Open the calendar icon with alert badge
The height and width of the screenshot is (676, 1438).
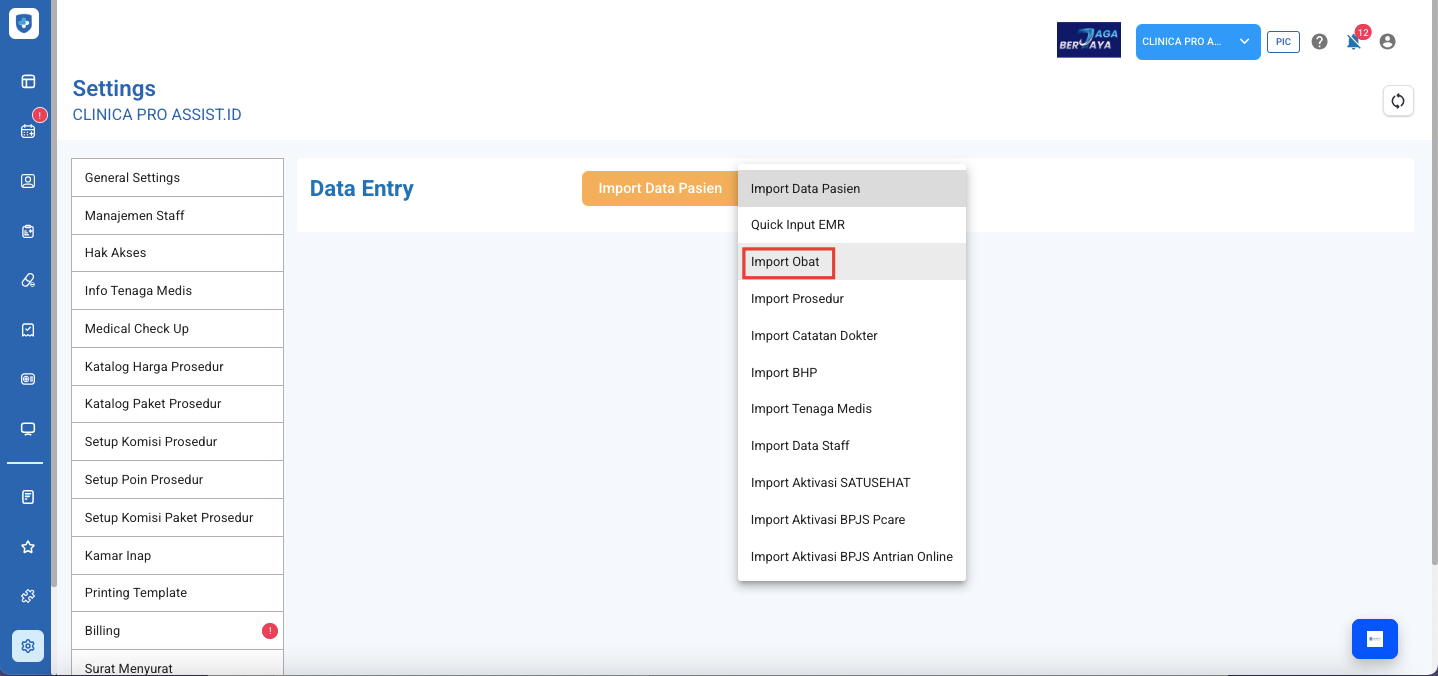point(28,130)
